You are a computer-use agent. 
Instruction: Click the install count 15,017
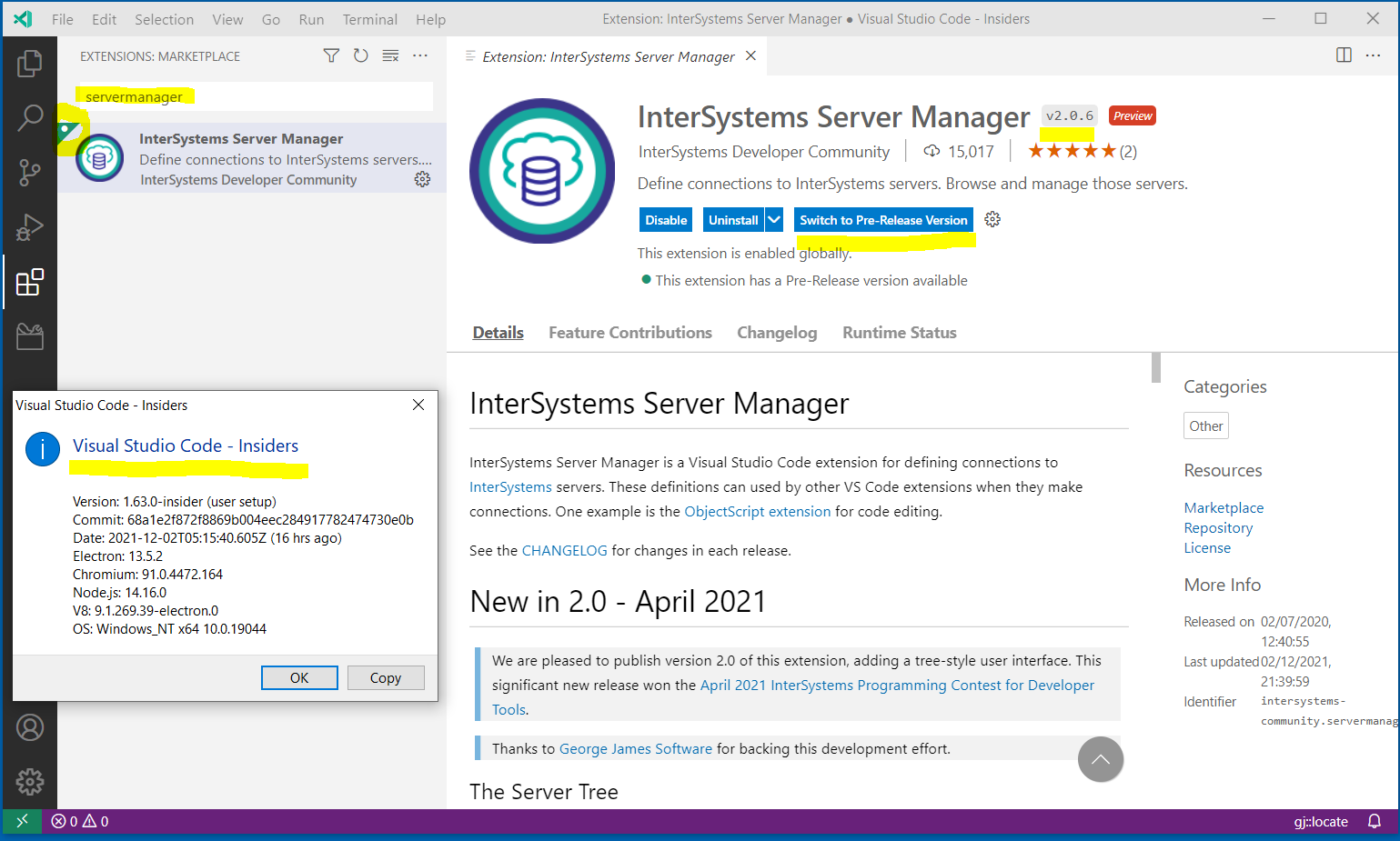pos(959,151)
